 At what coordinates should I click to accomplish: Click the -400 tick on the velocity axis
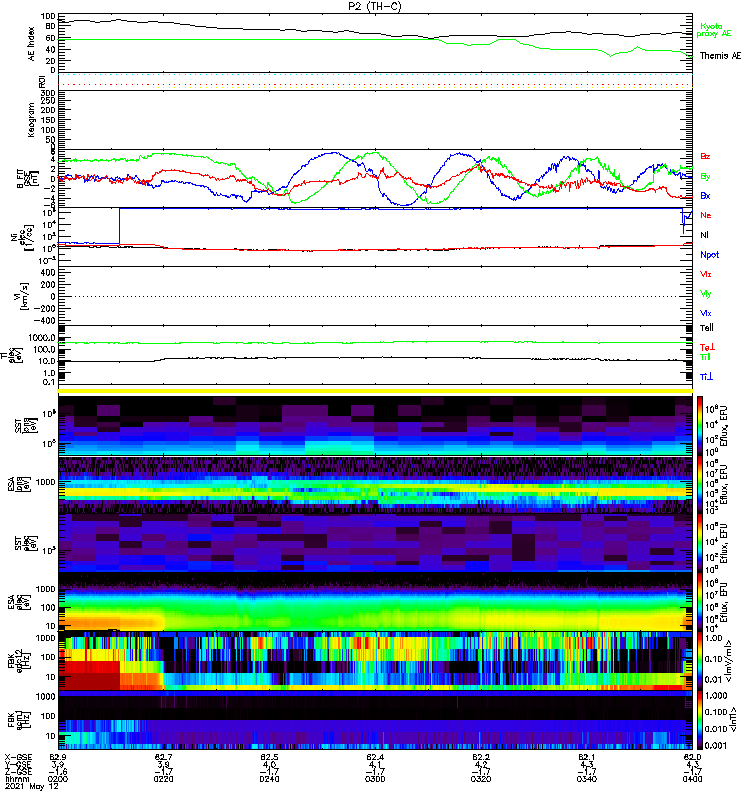44,321
